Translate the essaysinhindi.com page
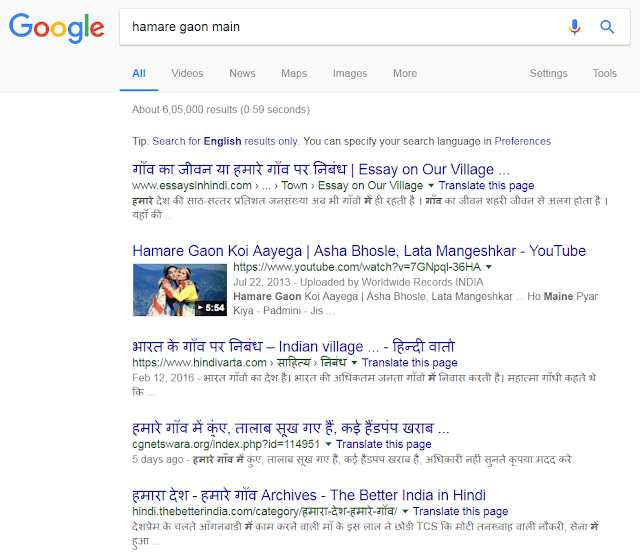Screen dimensions: 640x556 487,186
